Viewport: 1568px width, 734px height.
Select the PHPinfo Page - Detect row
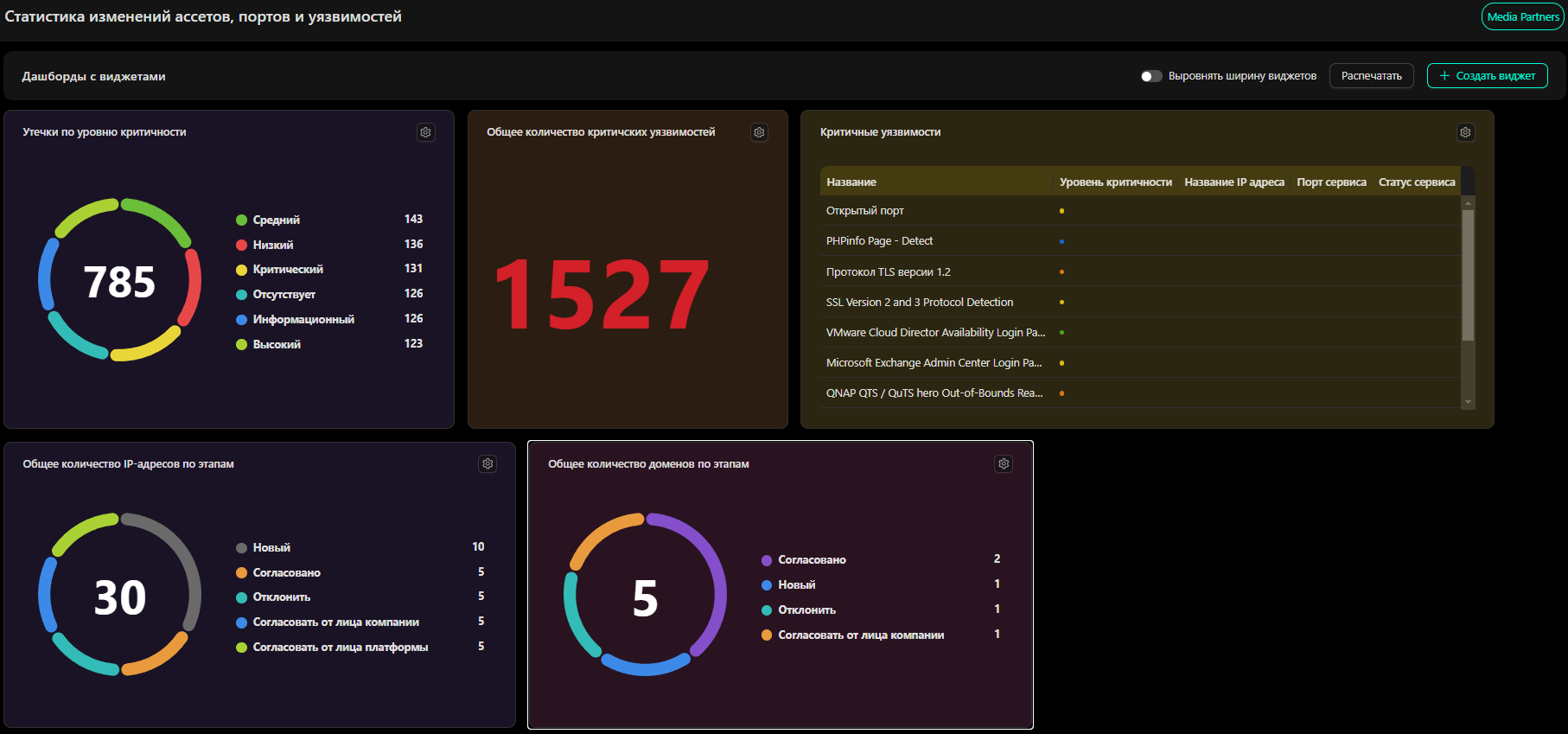point(879,241)
